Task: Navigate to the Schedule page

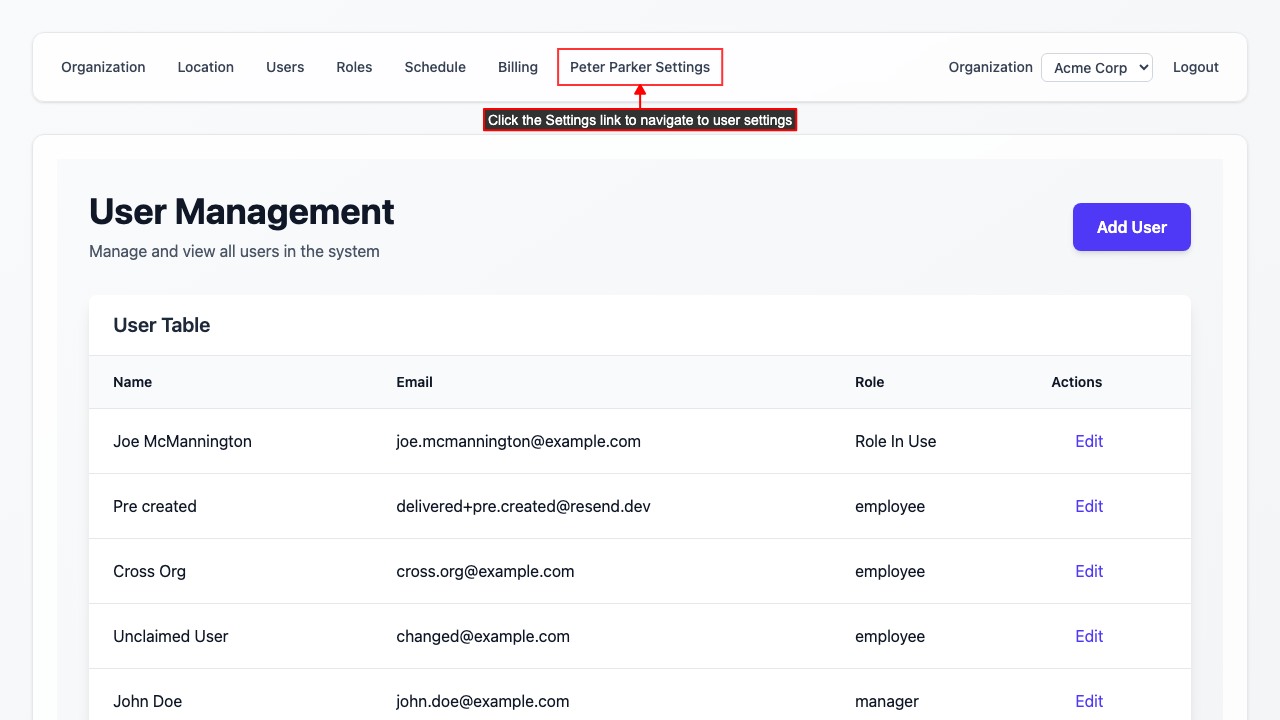Action: point(435,67)
